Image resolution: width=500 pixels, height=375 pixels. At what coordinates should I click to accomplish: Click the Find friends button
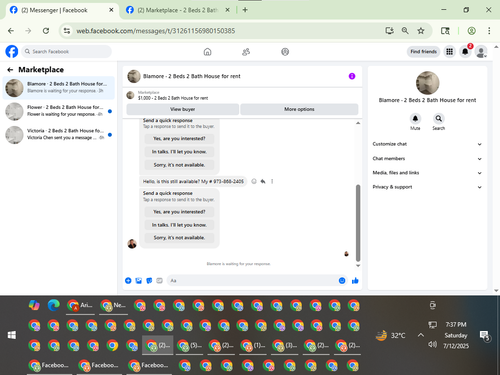(423, 52)
